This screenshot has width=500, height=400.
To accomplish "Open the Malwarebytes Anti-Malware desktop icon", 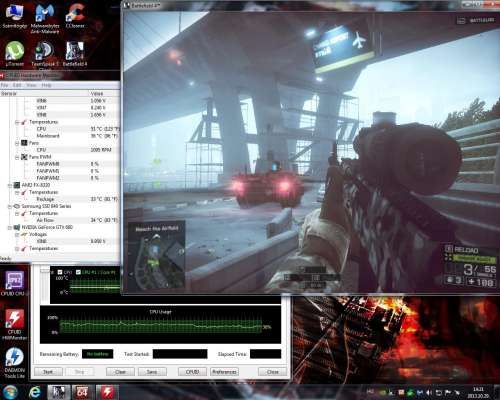I will pos(45,18).
